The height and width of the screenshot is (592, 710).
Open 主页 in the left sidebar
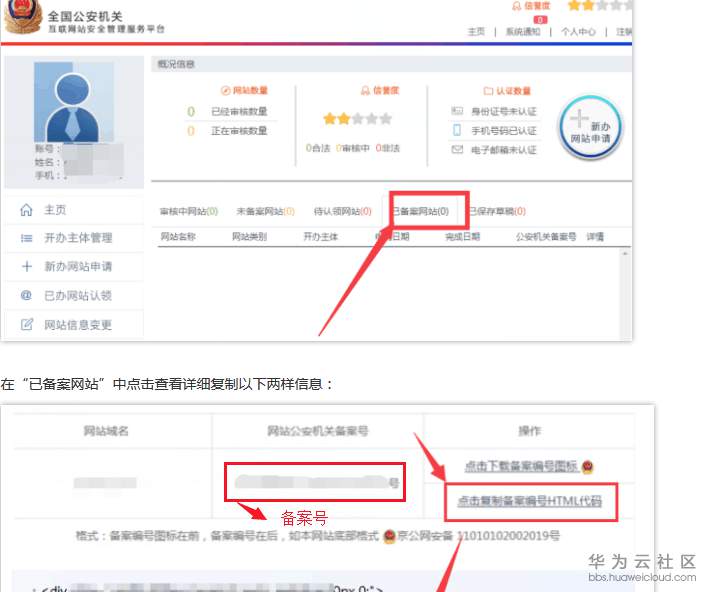[x=55, y=210]
